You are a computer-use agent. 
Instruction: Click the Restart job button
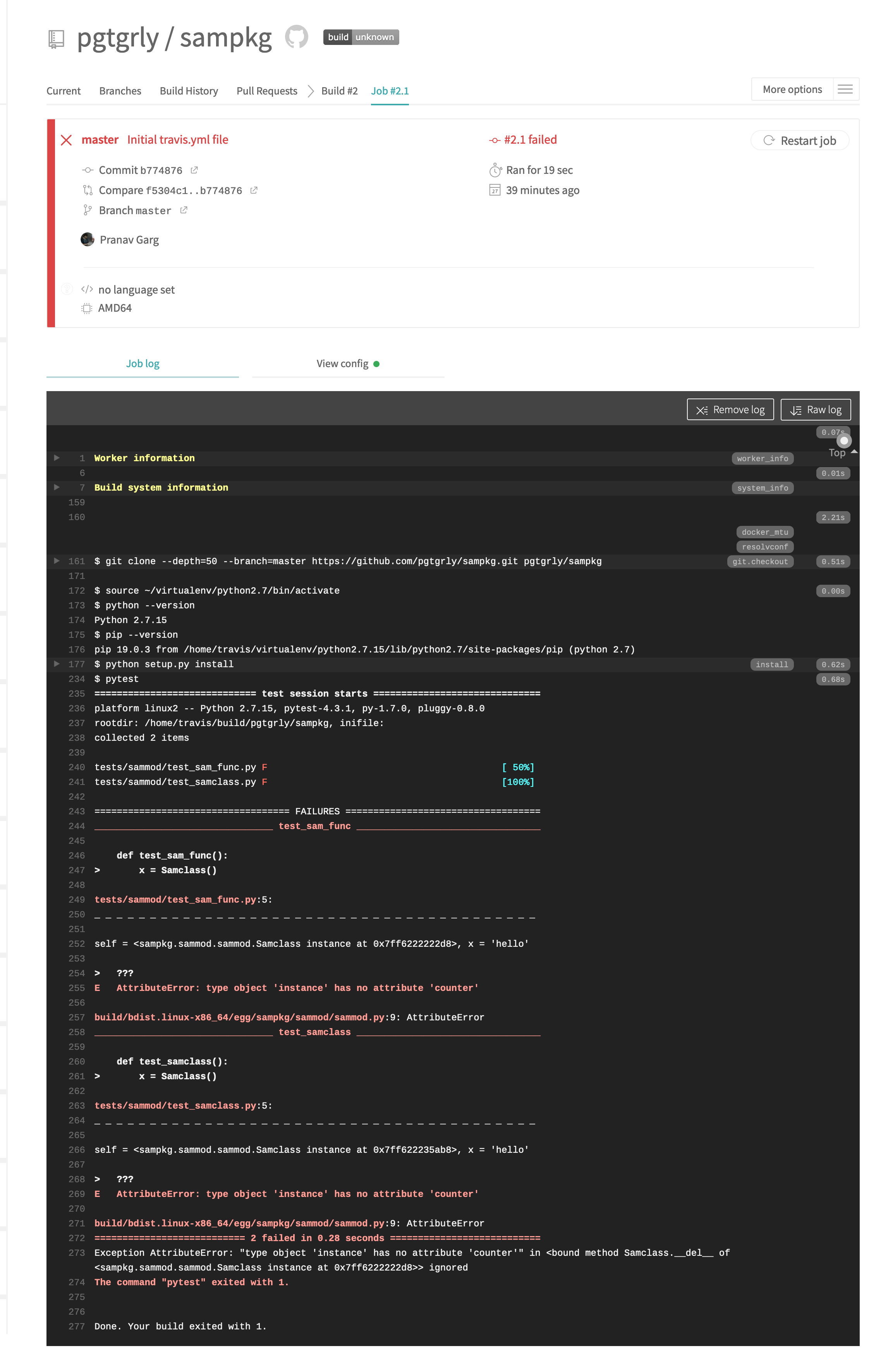coord(799,141)
